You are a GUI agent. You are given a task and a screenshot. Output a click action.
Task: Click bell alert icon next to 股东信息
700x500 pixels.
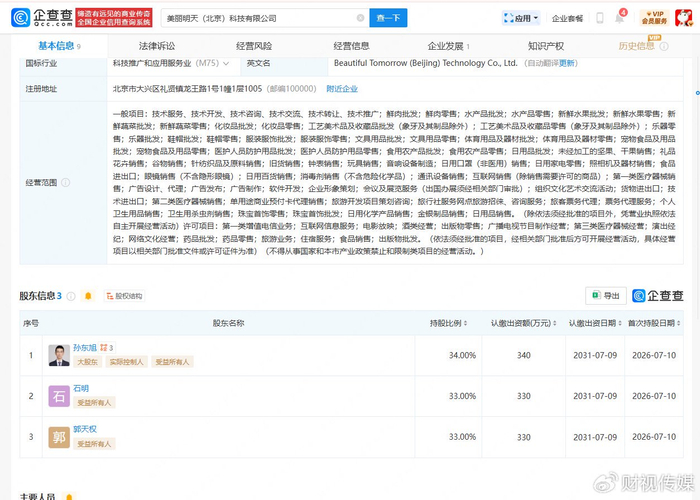coord(88,296)
